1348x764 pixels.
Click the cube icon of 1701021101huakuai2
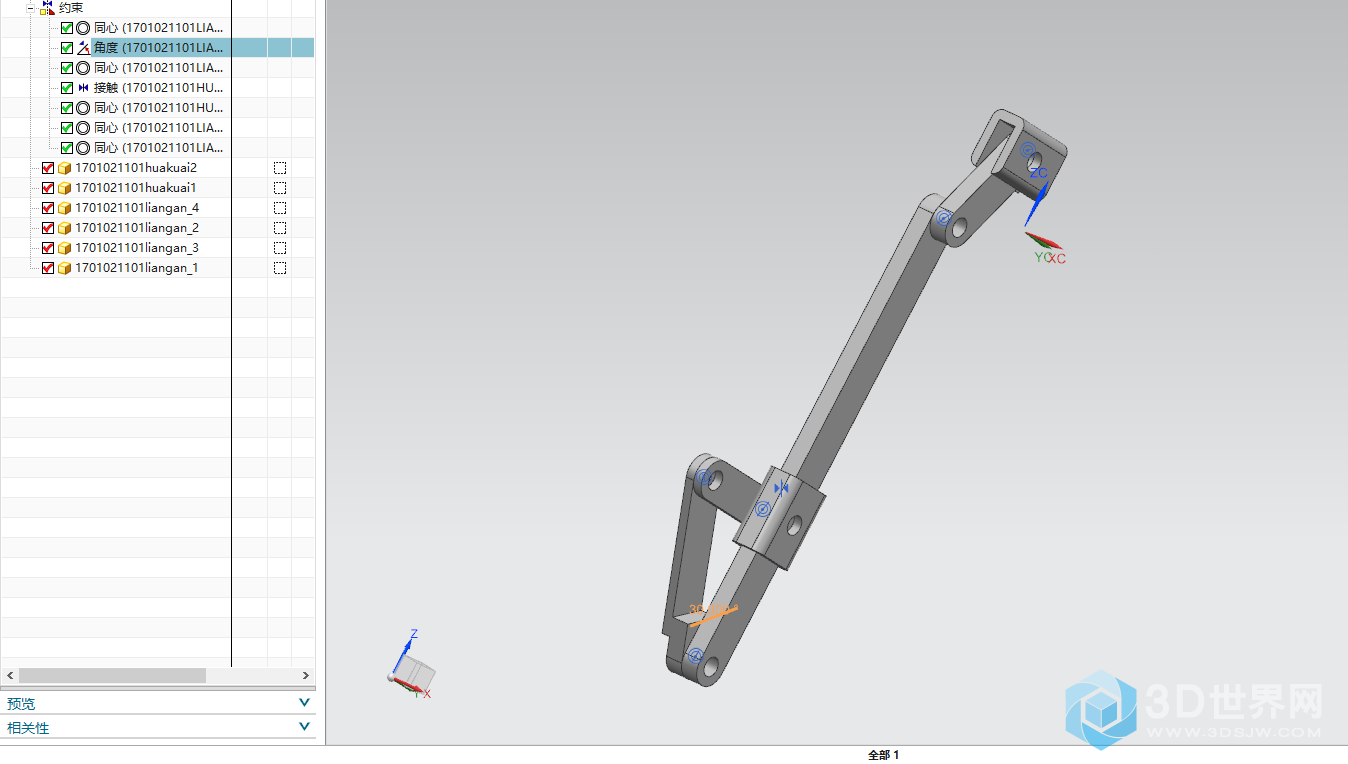click(x=64, y=168)
